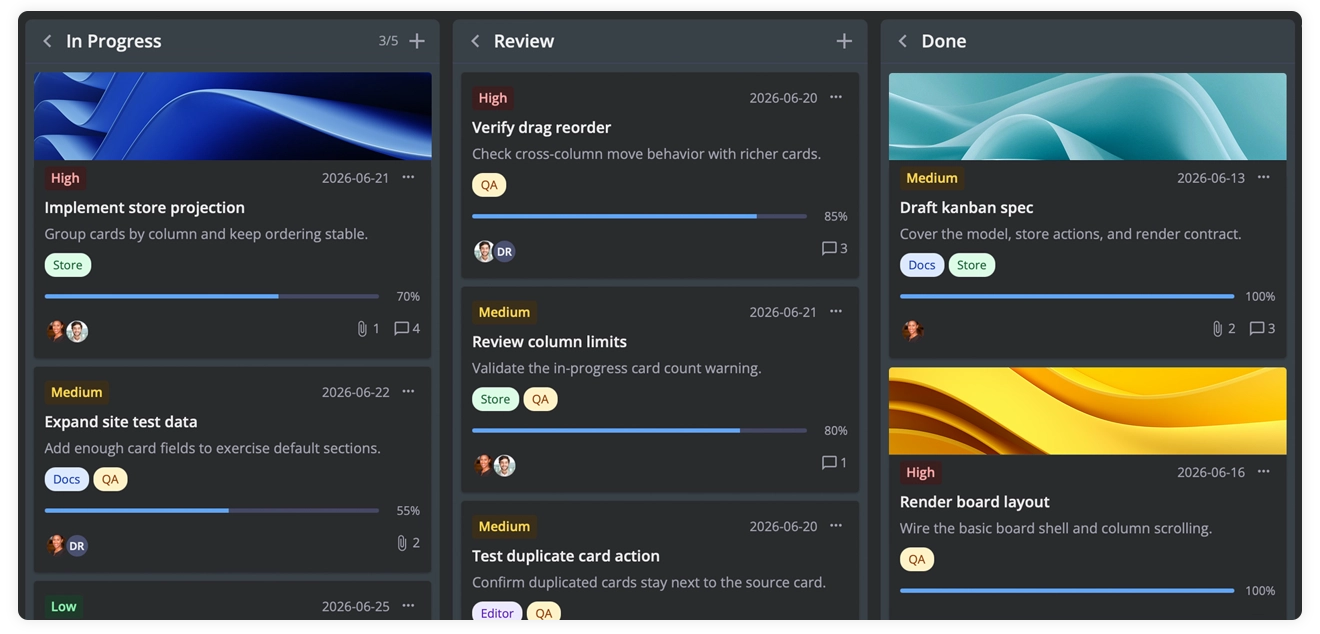Open the Verify drag reorder card title
Image resolution: width=1320 pixels, height=634 pixels.
[541, 127]
